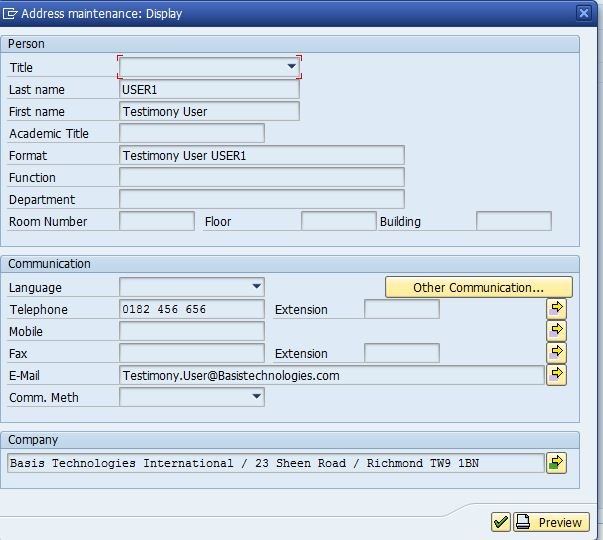This screenshot has width=603, height=540.
Task: Click the Format label
Action: click(28, 155)
